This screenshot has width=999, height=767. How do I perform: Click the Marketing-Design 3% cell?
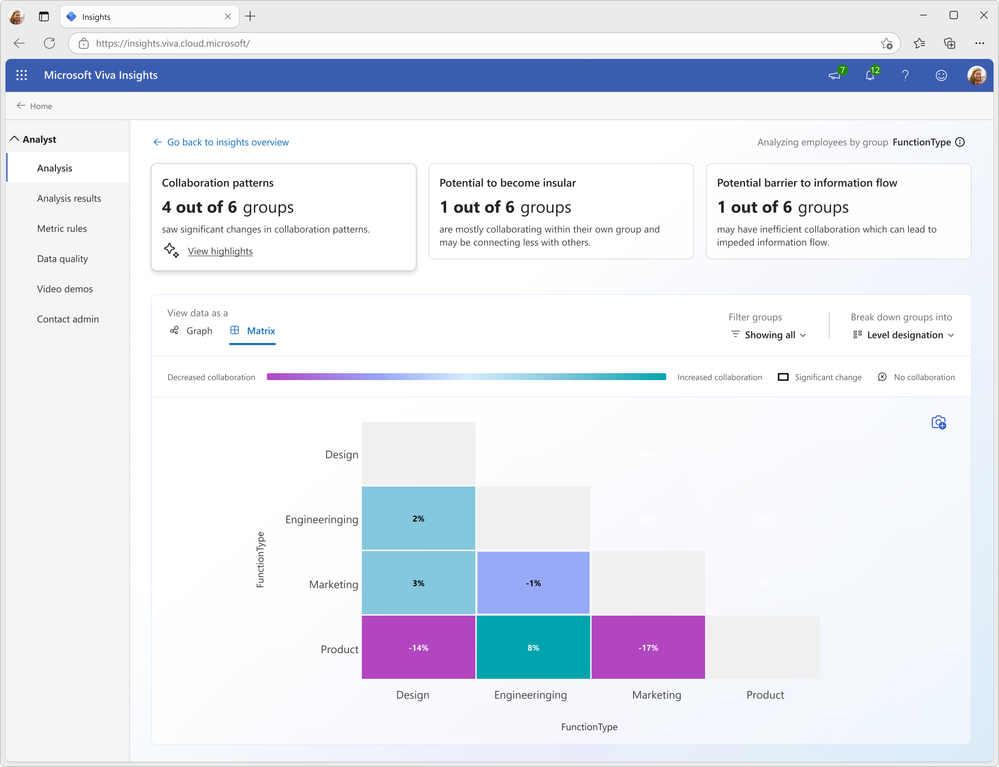point(419,583)
